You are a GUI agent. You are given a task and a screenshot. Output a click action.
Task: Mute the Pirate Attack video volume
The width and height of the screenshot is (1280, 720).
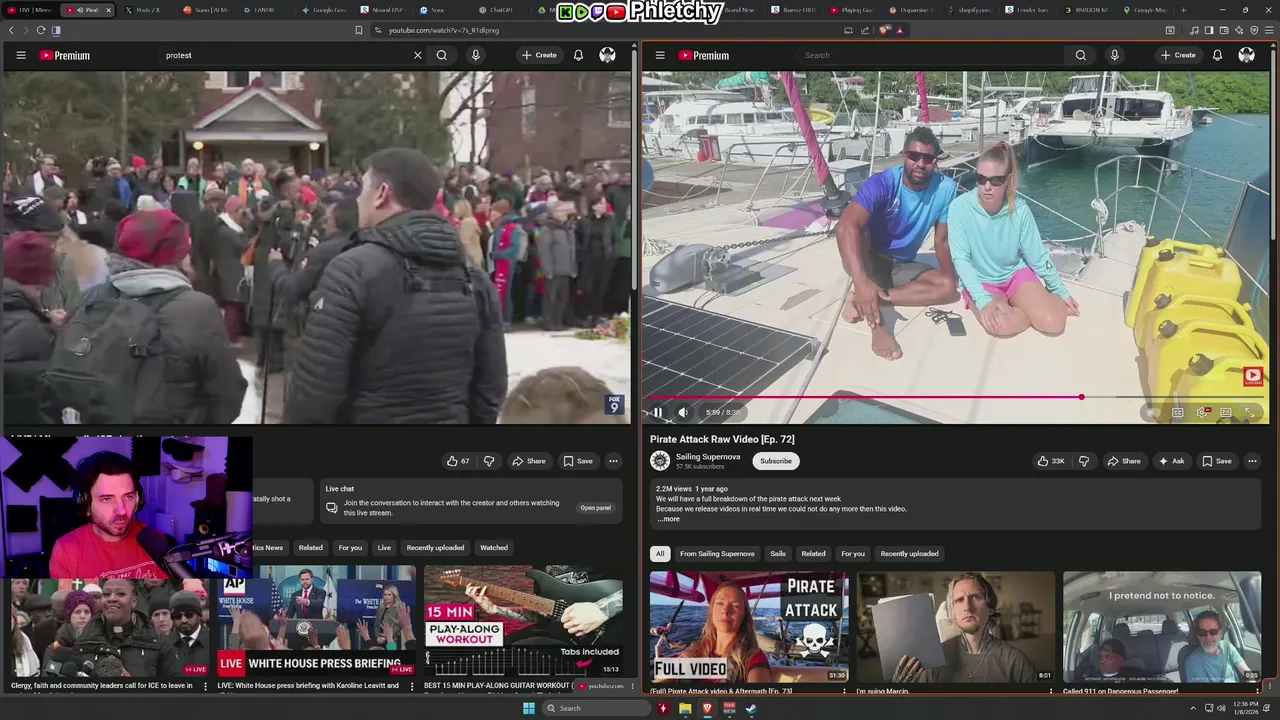[683, 412]
